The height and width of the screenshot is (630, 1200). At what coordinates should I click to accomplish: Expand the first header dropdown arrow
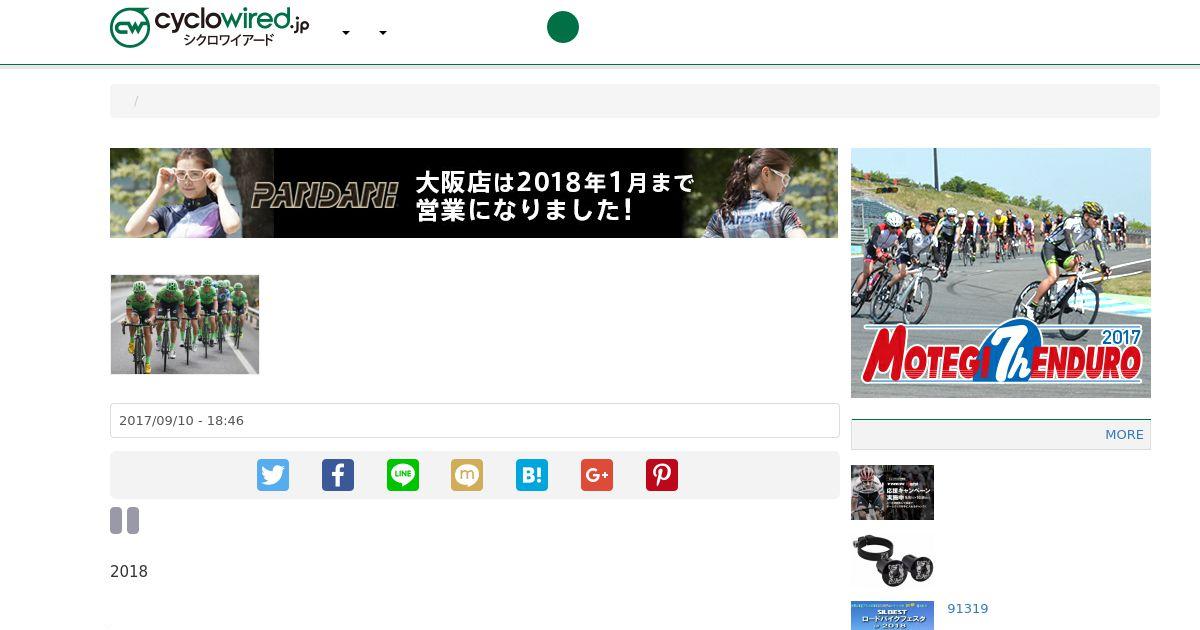click(346, 33)
